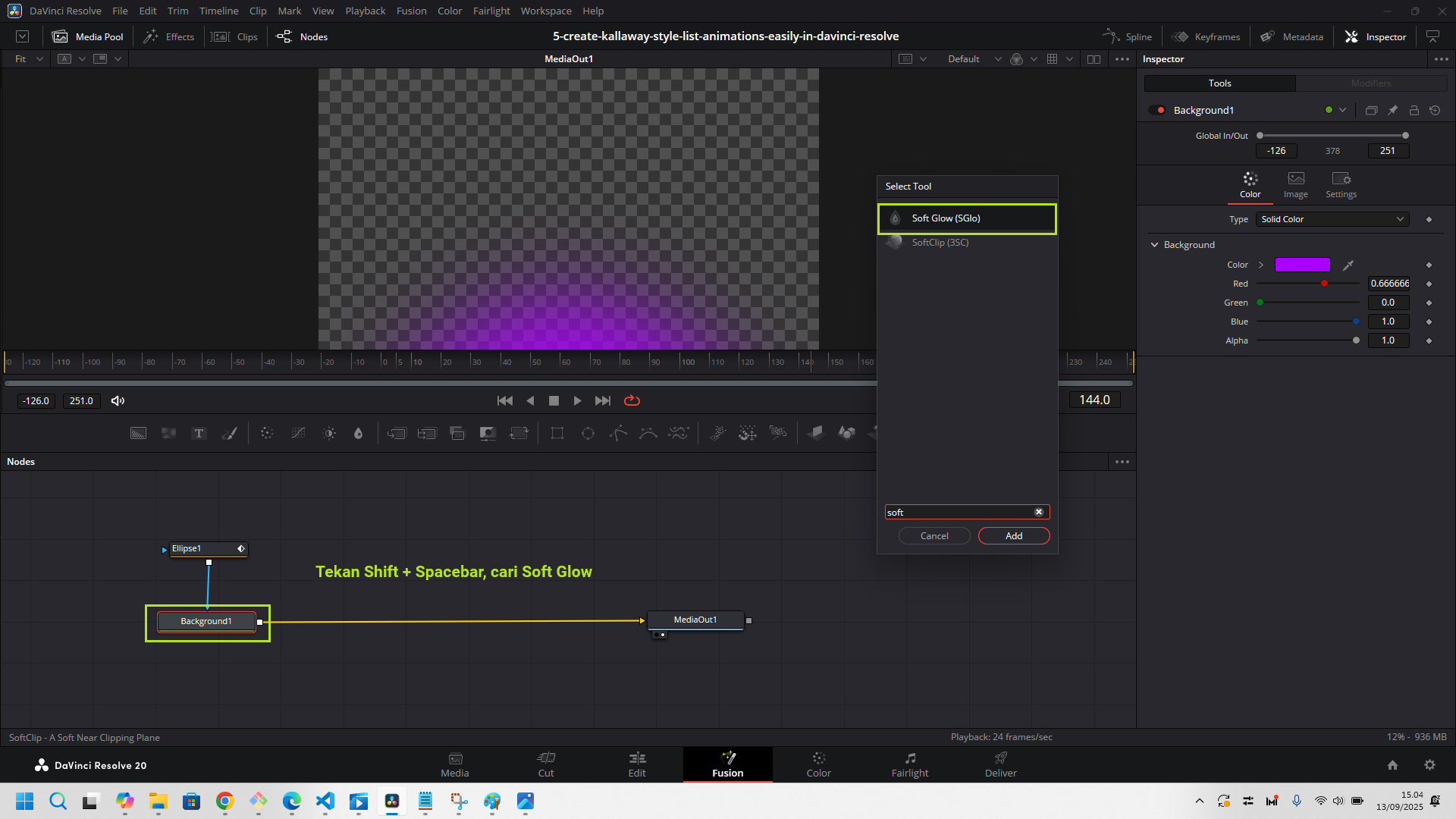Select the Text+ tool in toolbar
The image size is (1456, 819).
pos(199,433)
